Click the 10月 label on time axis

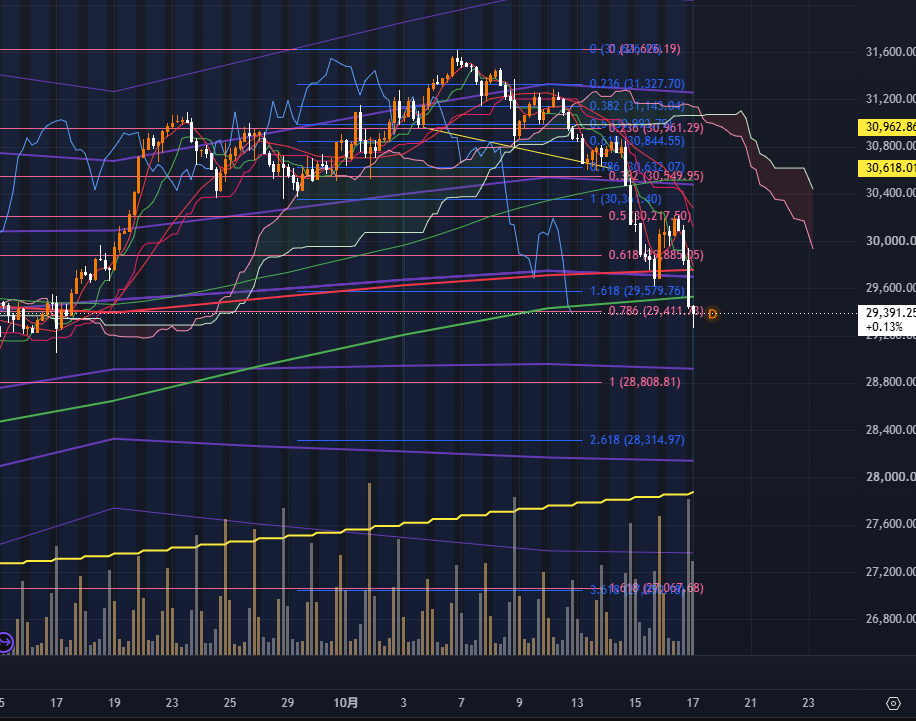click(345, 703)
